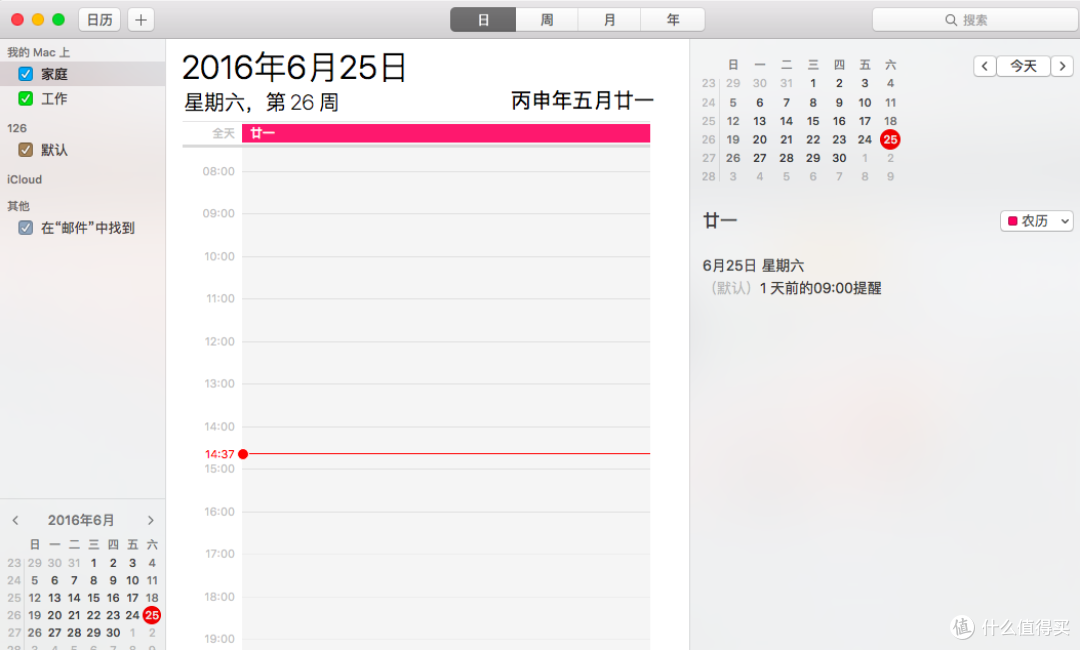Go to previous day with left chevron near 今天
The height and width of the screenshot is (650, 1080).
coord(984,66)
